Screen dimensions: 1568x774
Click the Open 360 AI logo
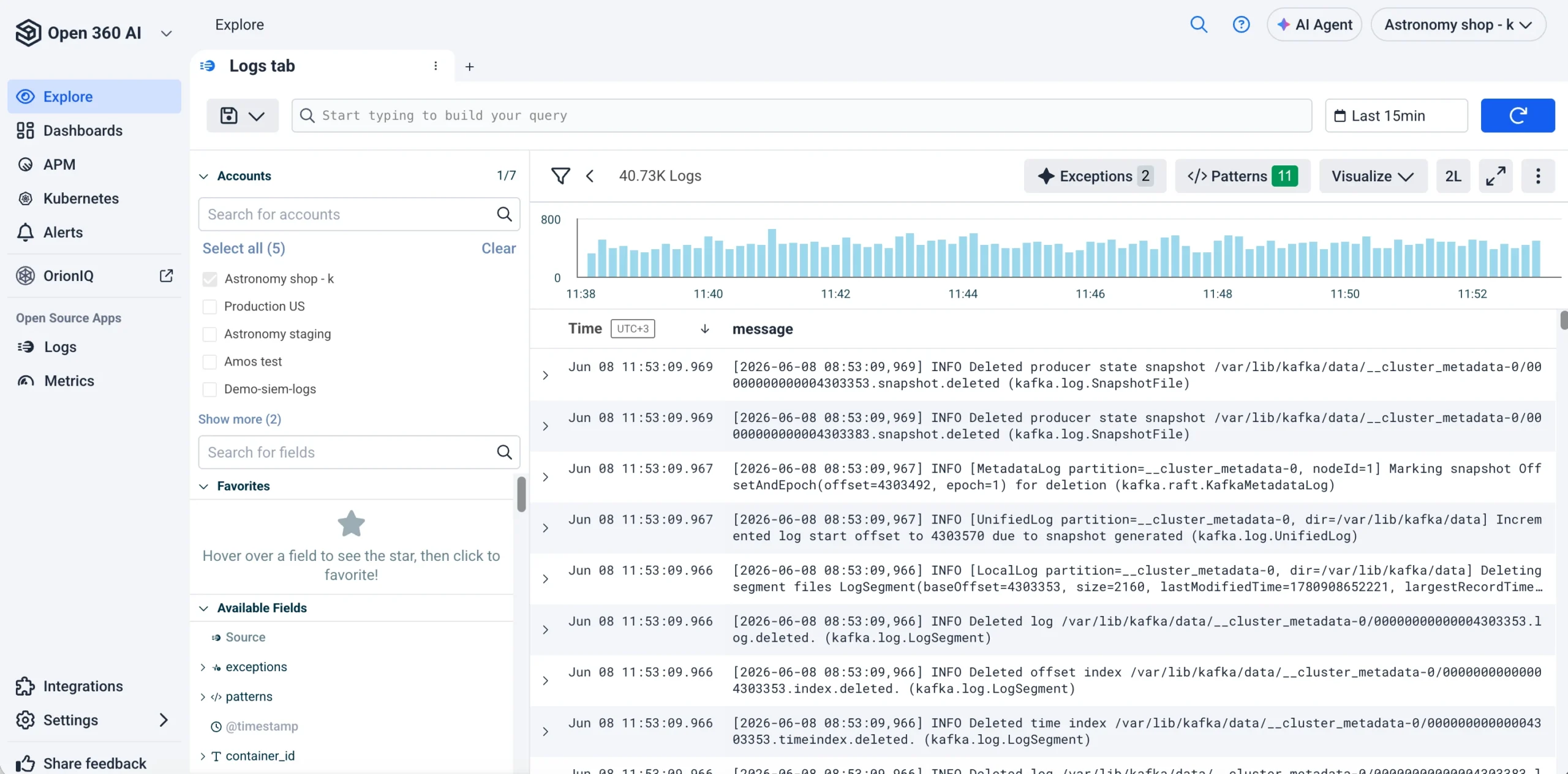pyautogui.click(x=28, y=32)
